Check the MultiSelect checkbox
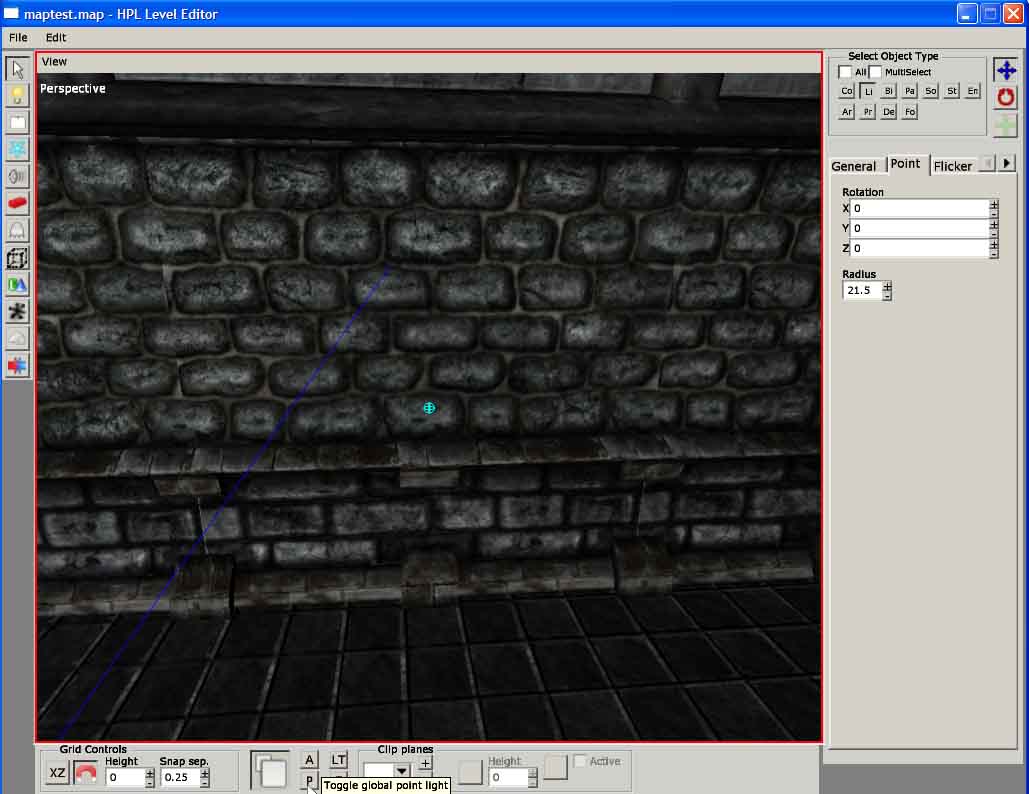The width and height of the screenshot is (1029, 794). pyautogui.click(x=875, y=72)
